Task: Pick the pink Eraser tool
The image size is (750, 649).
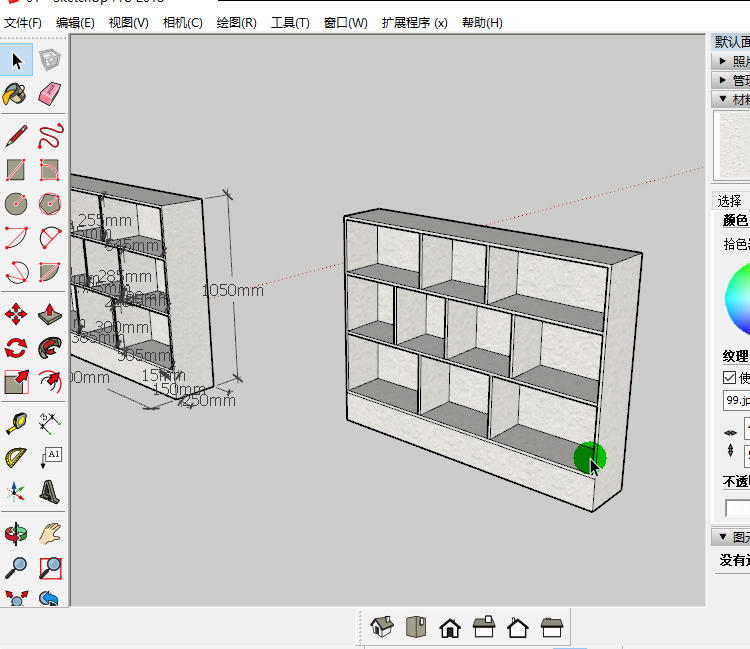Action: point(50,94)
